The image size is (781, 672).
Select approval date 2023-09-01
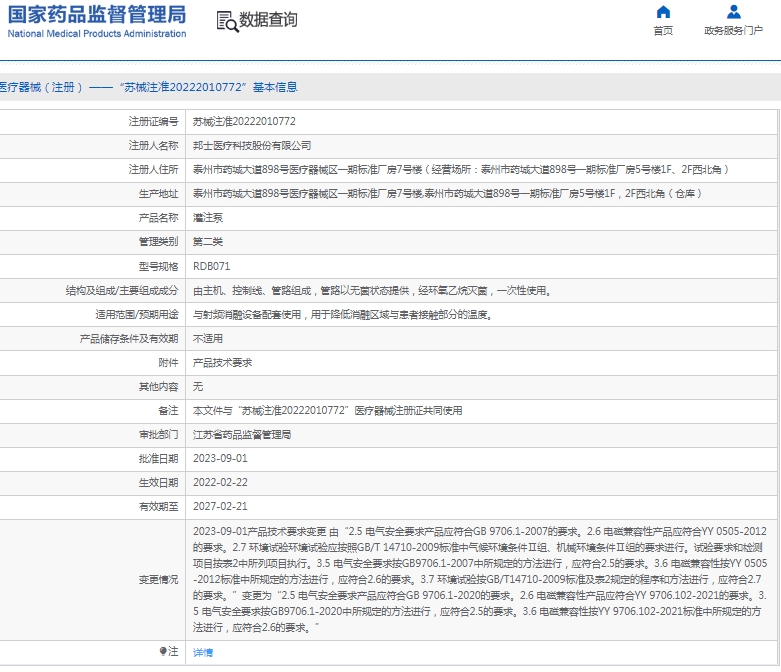(220, 458)
